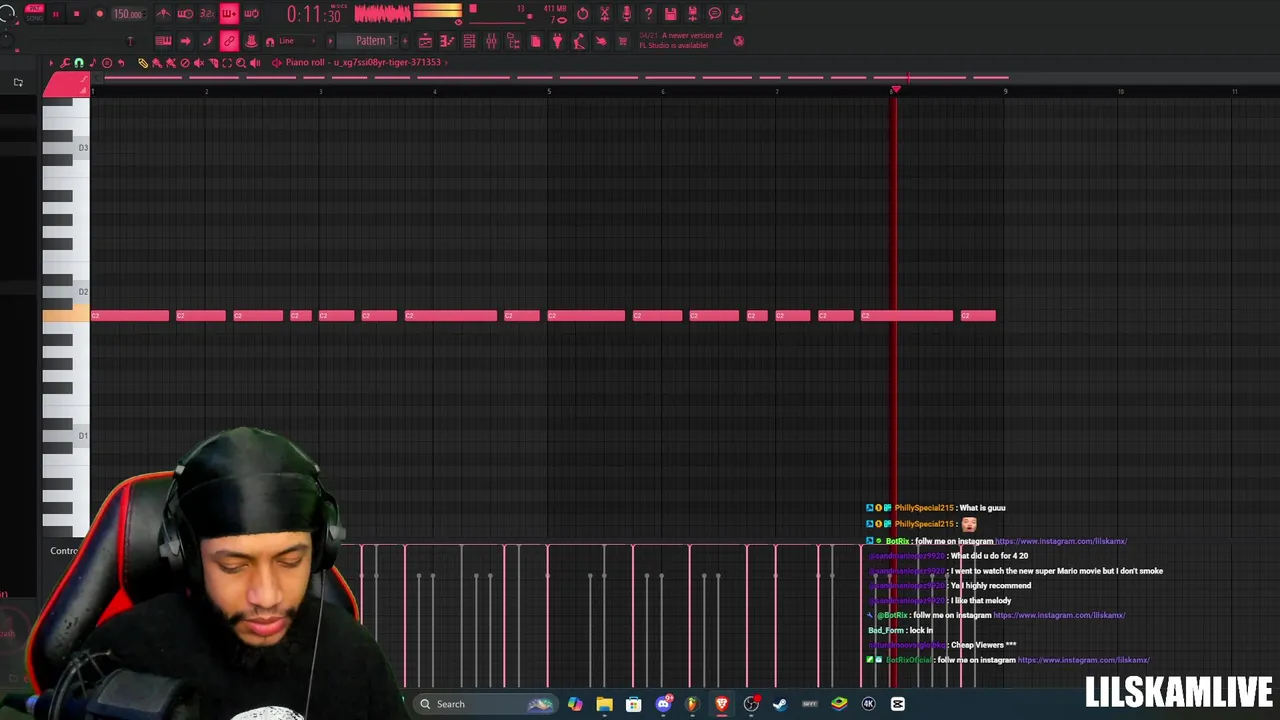Toggle loop recording button
Viewport: 1280px width, 720px height.
(x=251, y=14)
